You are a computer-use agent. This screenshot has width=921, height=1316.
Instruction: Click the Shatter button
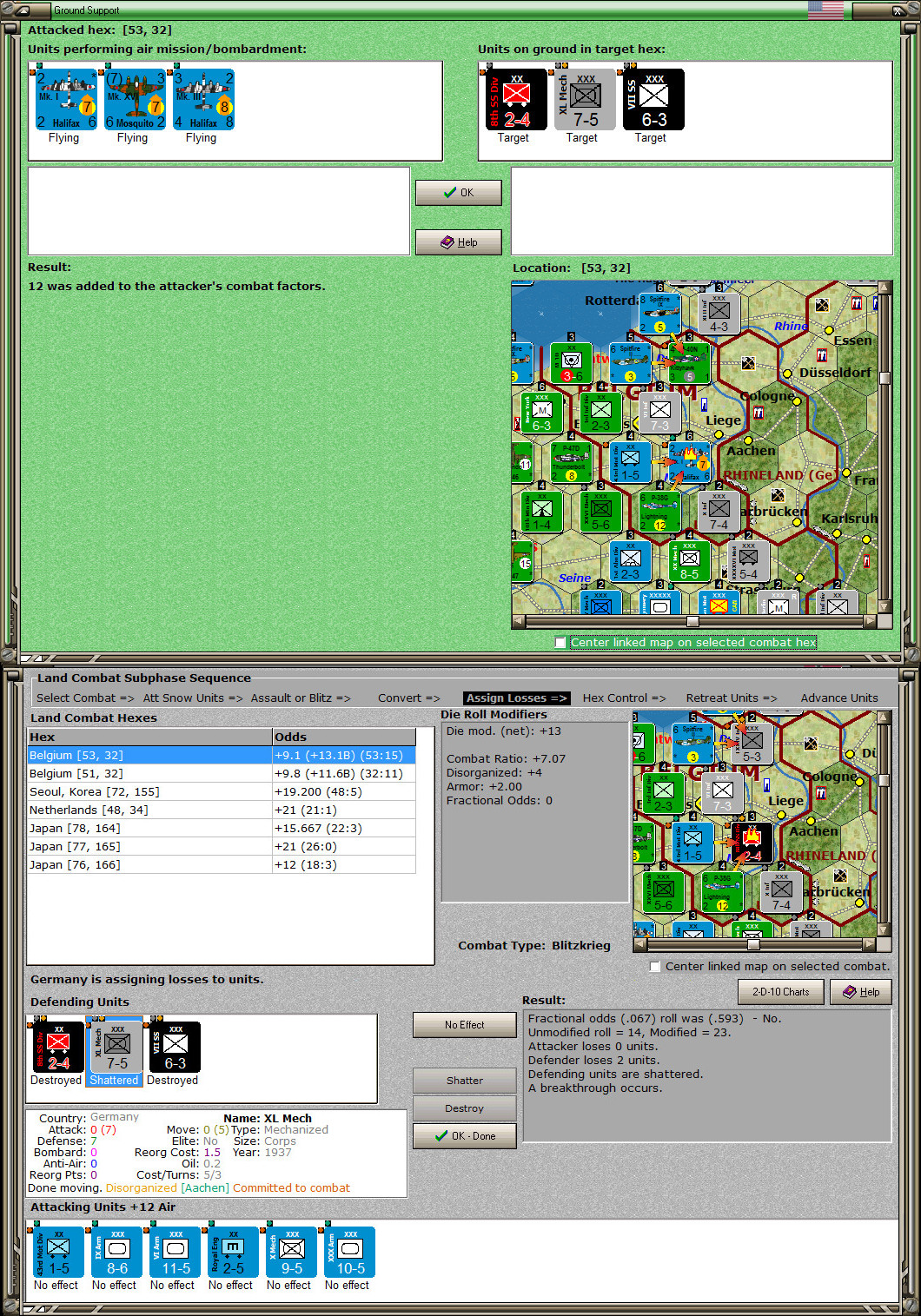pyautogui.click(x=465, y=1081)
